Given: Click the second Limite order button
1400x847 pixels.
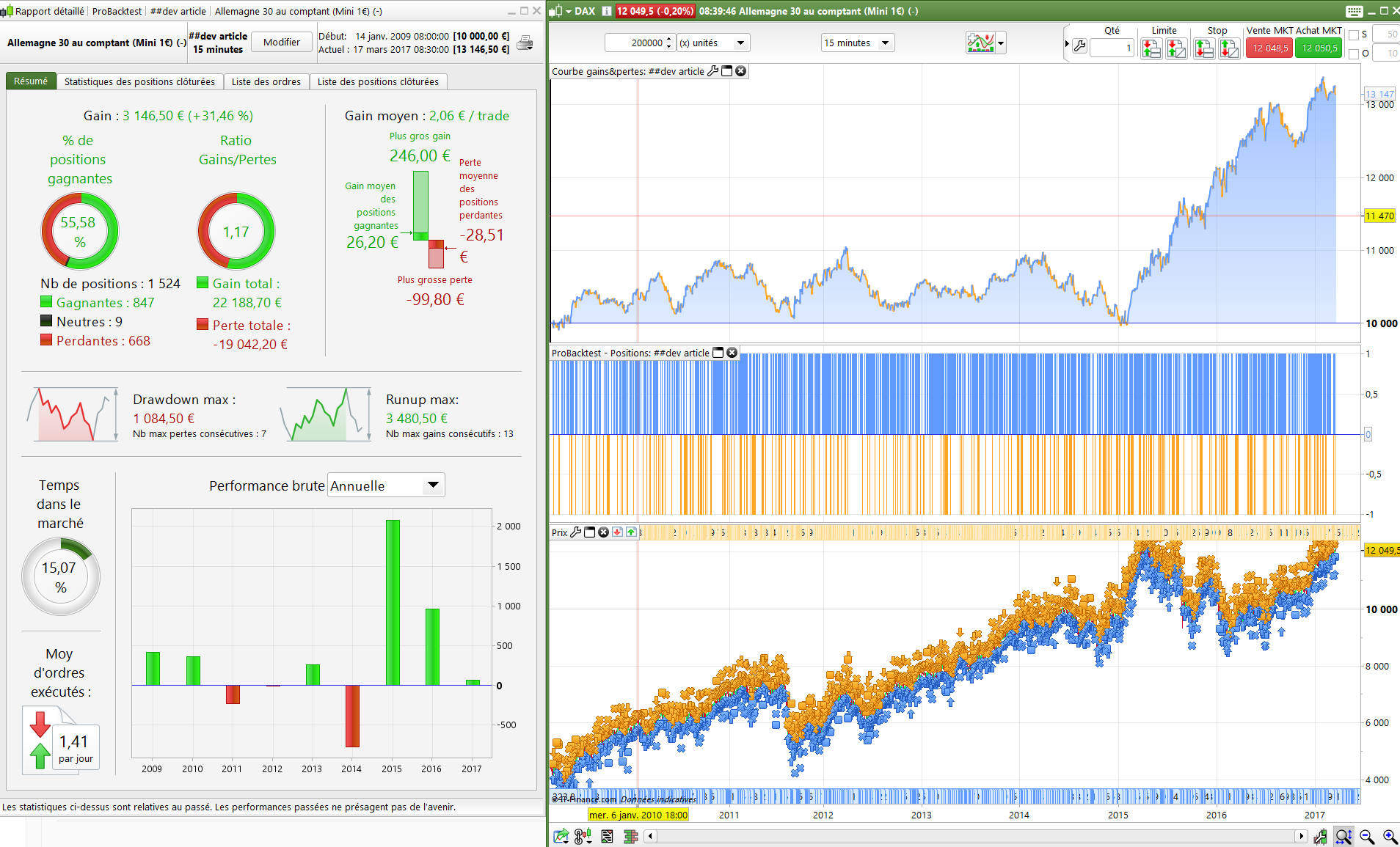Looking at the screenshot, I should point(1176,48).
